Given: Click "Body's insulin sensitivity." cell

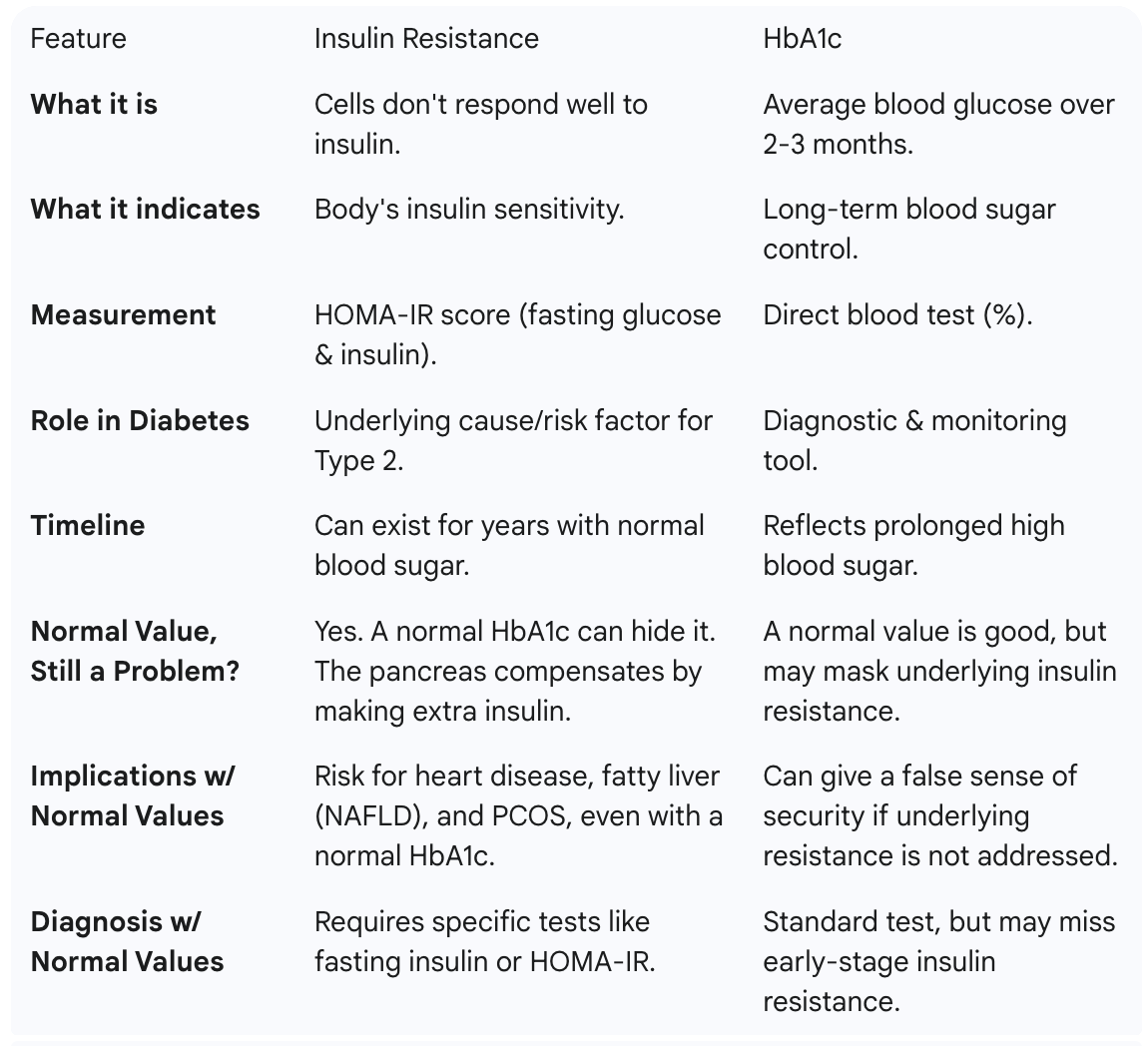Looking at the screenshot, I should click(468, 210).
